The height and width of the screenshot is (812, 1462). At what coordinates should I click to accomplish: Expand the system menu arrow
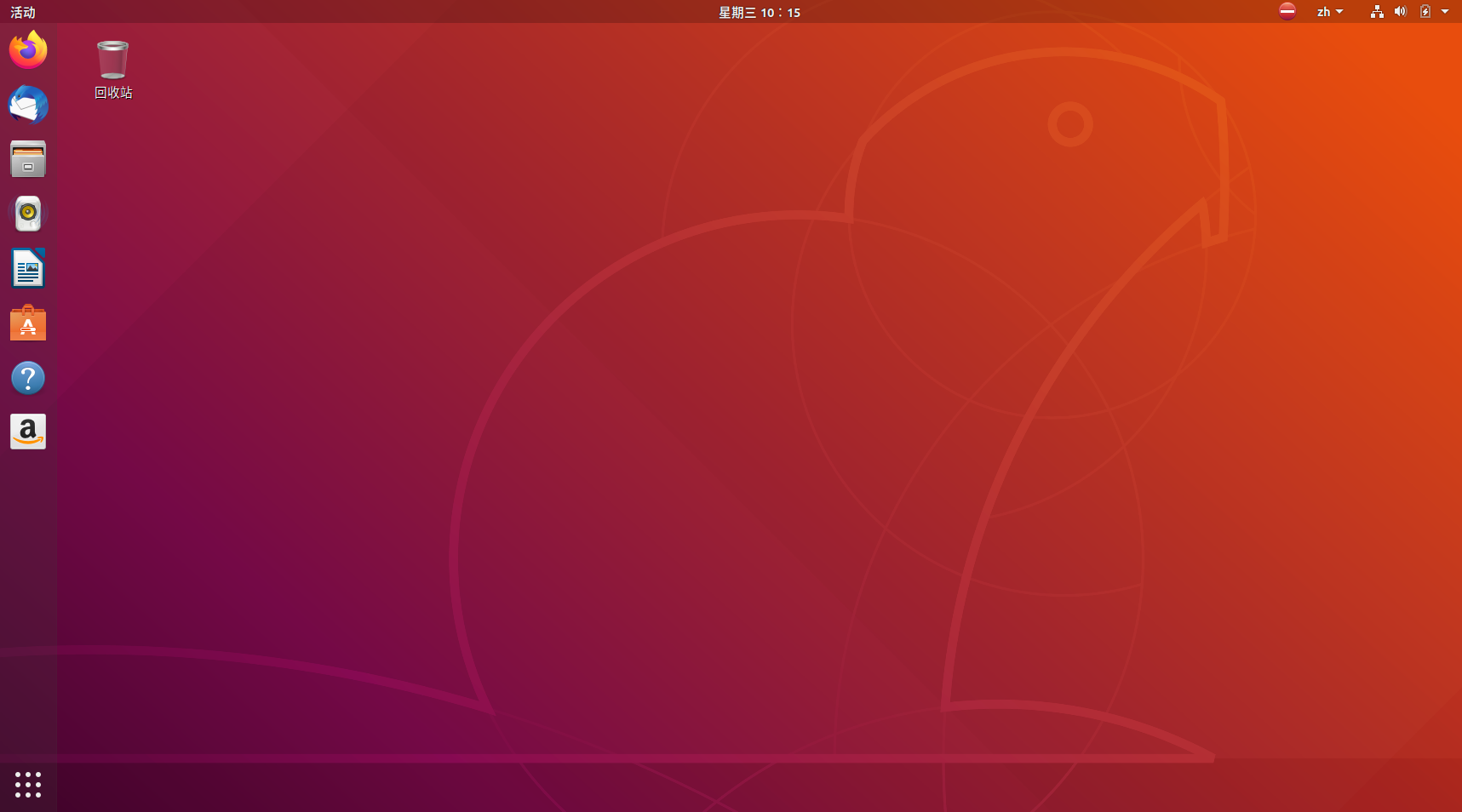(1445, 12)
